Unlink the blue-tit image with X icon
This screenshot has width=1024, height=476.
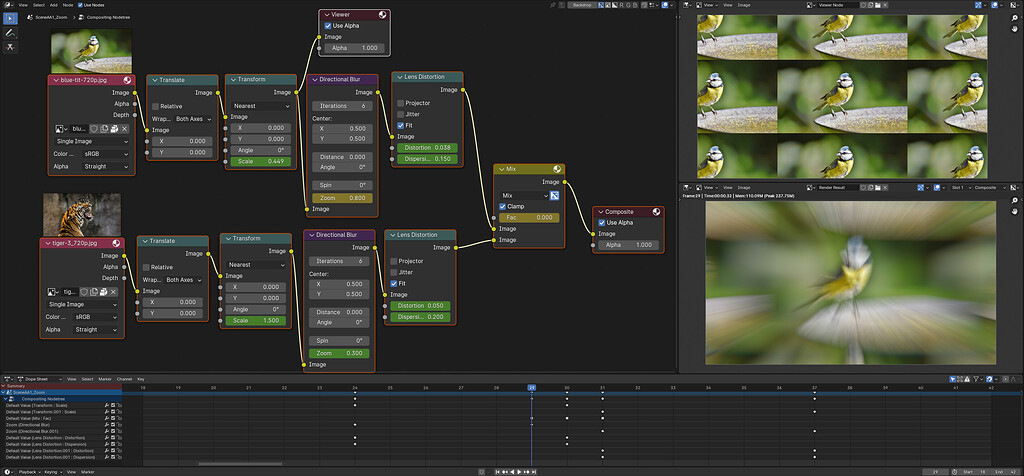125,129
